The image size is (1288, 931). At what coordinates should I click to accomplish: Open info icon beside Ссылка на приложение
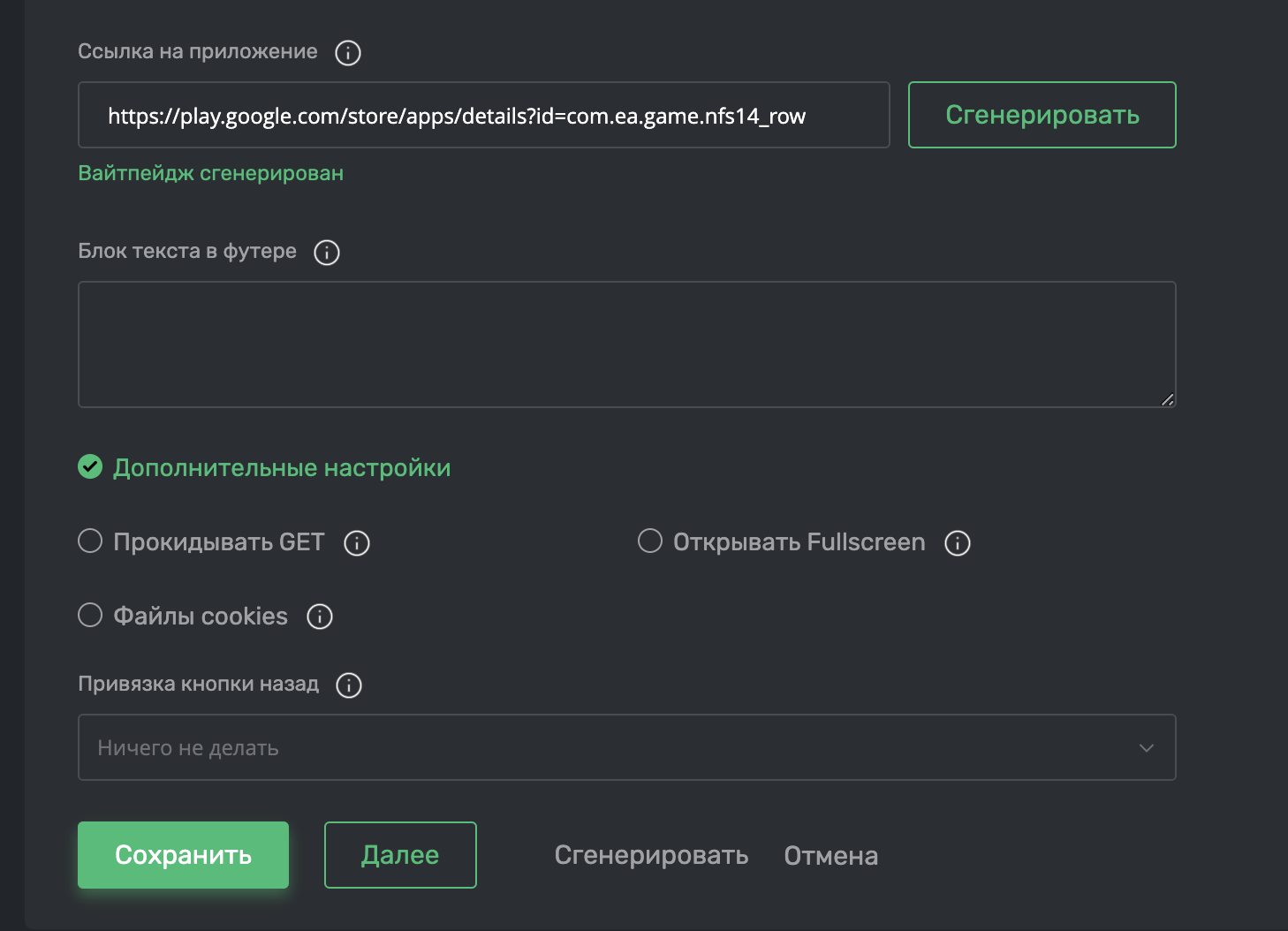click(x=348, y=53)
